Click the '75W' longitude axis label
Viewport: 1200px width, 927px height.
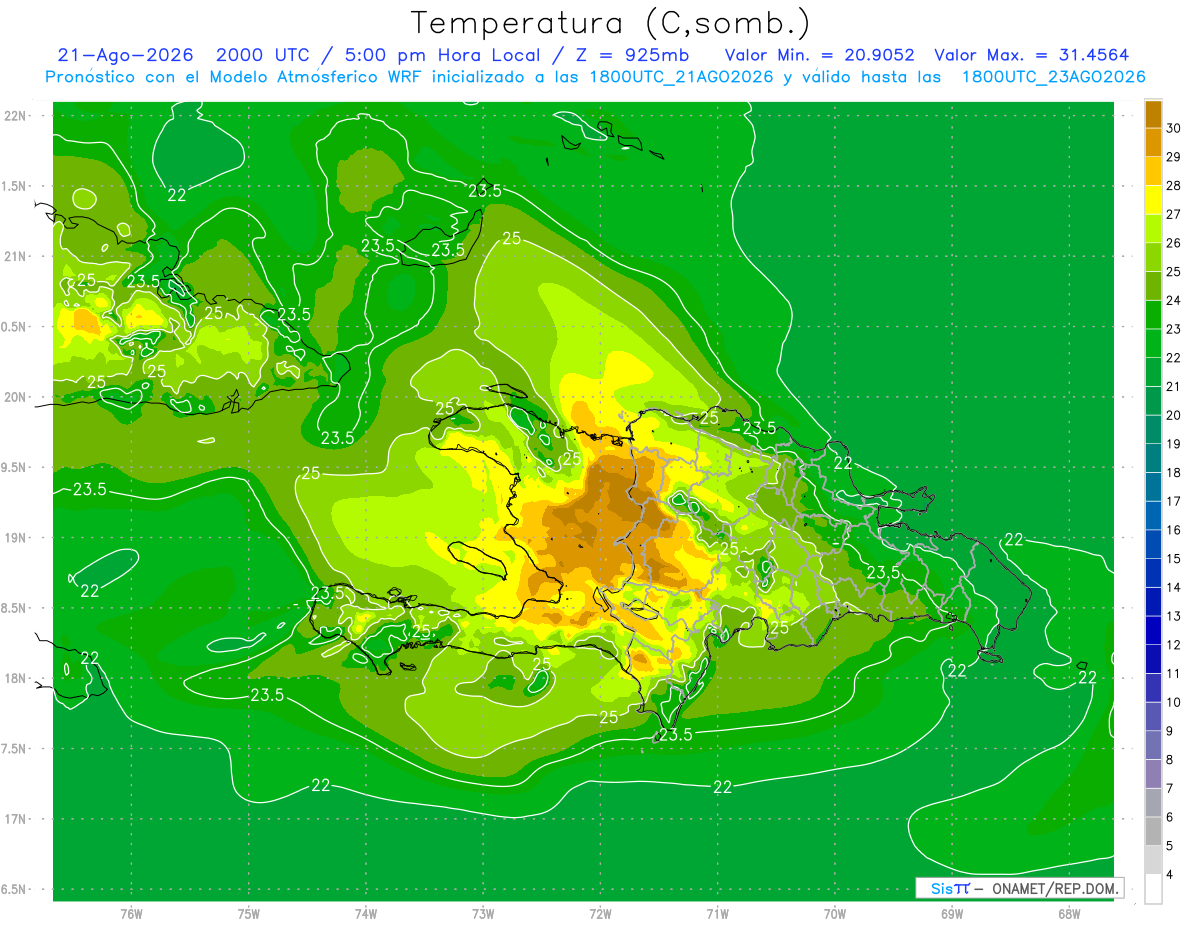click(x=249, y=914)
